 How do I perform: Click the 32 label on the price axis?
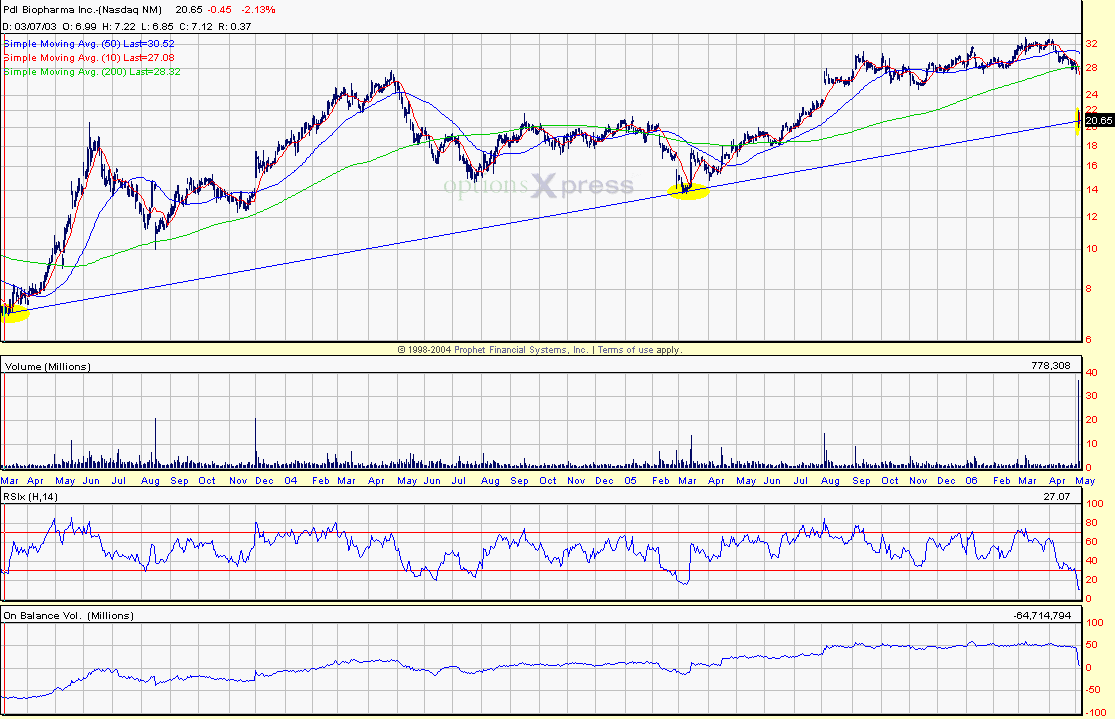point(1092,43)
